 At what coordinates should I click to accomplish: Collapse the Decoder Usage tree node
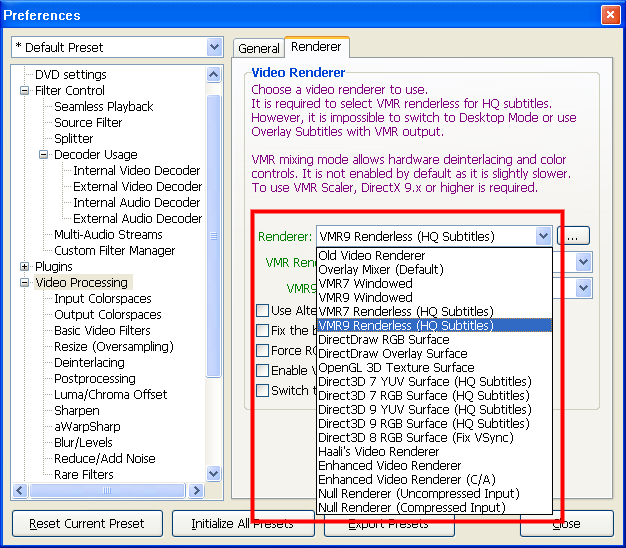pyautogui.click(x=44, y=154)
